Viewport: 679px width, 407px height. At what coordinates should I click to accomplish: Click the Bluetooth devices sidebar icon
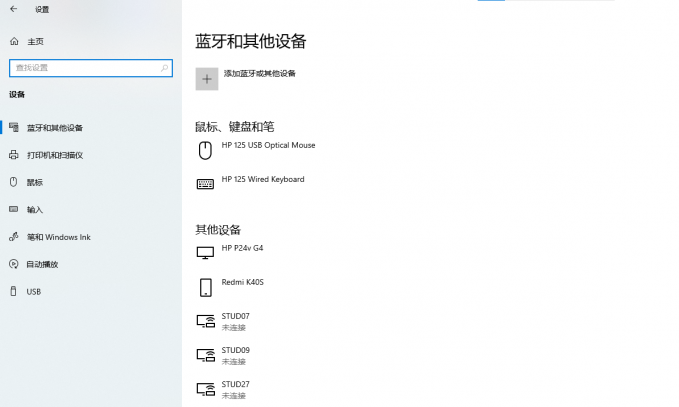[14, 127]
